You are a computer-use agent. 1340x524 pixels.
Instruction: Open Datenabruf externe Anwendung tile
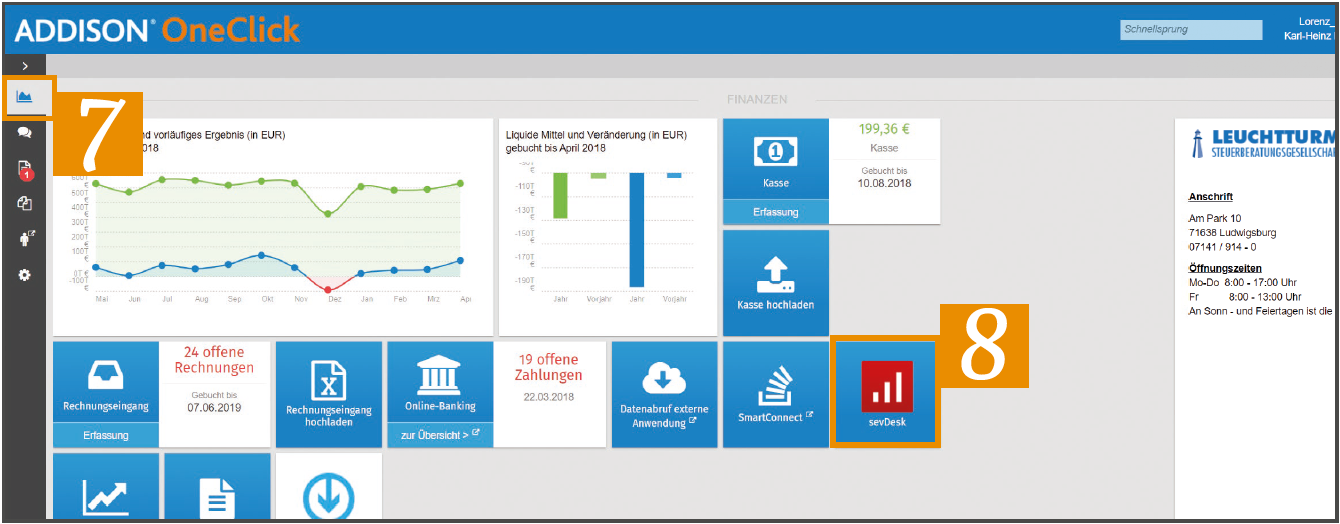tap(664, 394)
